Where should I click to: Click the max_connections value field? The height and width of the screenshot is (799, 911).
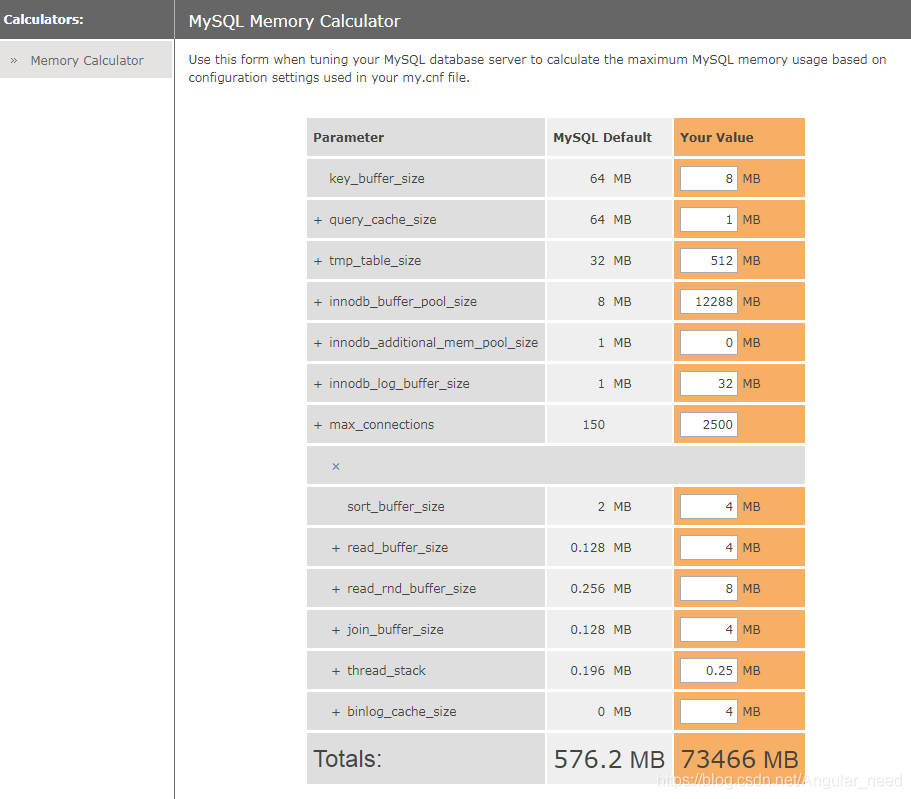coord(708,424)
